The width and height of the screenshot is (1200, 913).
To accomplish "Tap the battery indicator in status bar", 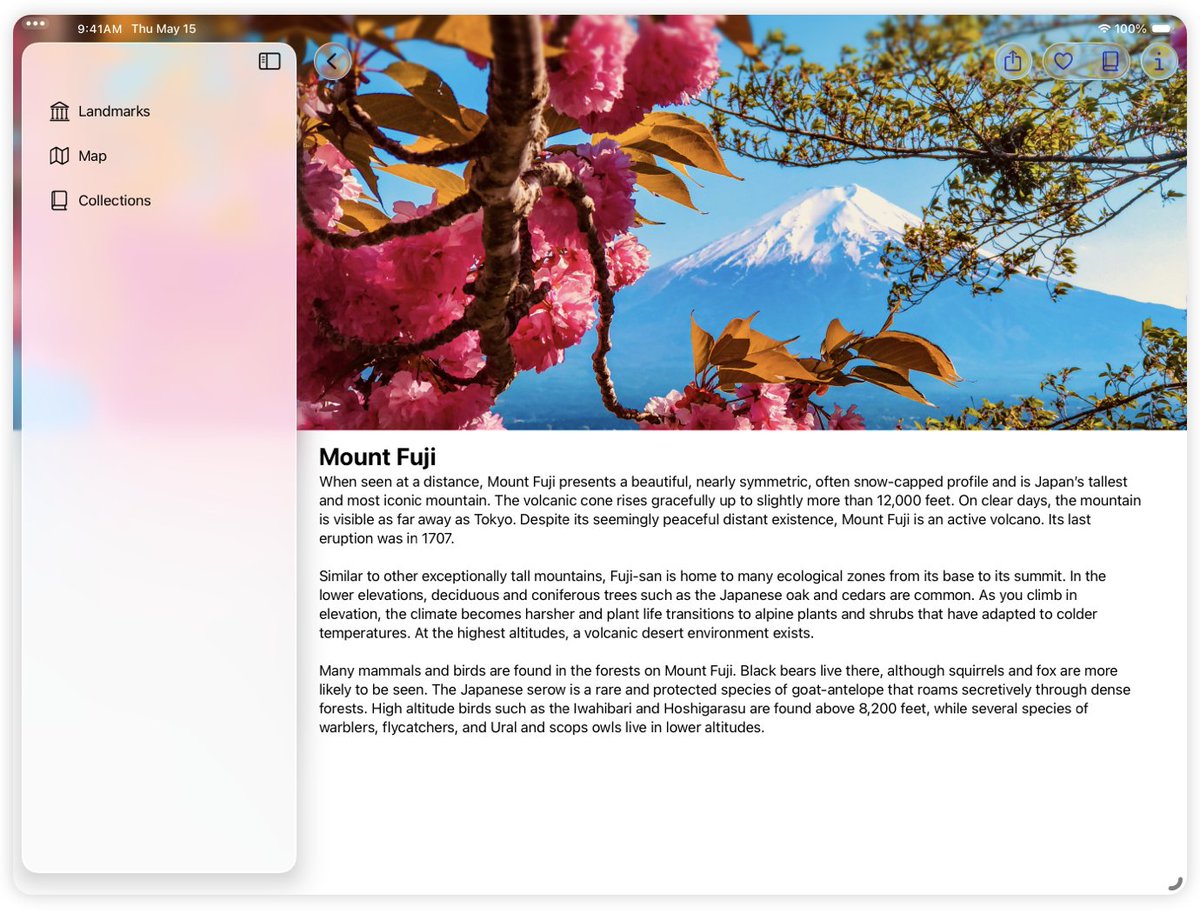I will click(1163, 29).
